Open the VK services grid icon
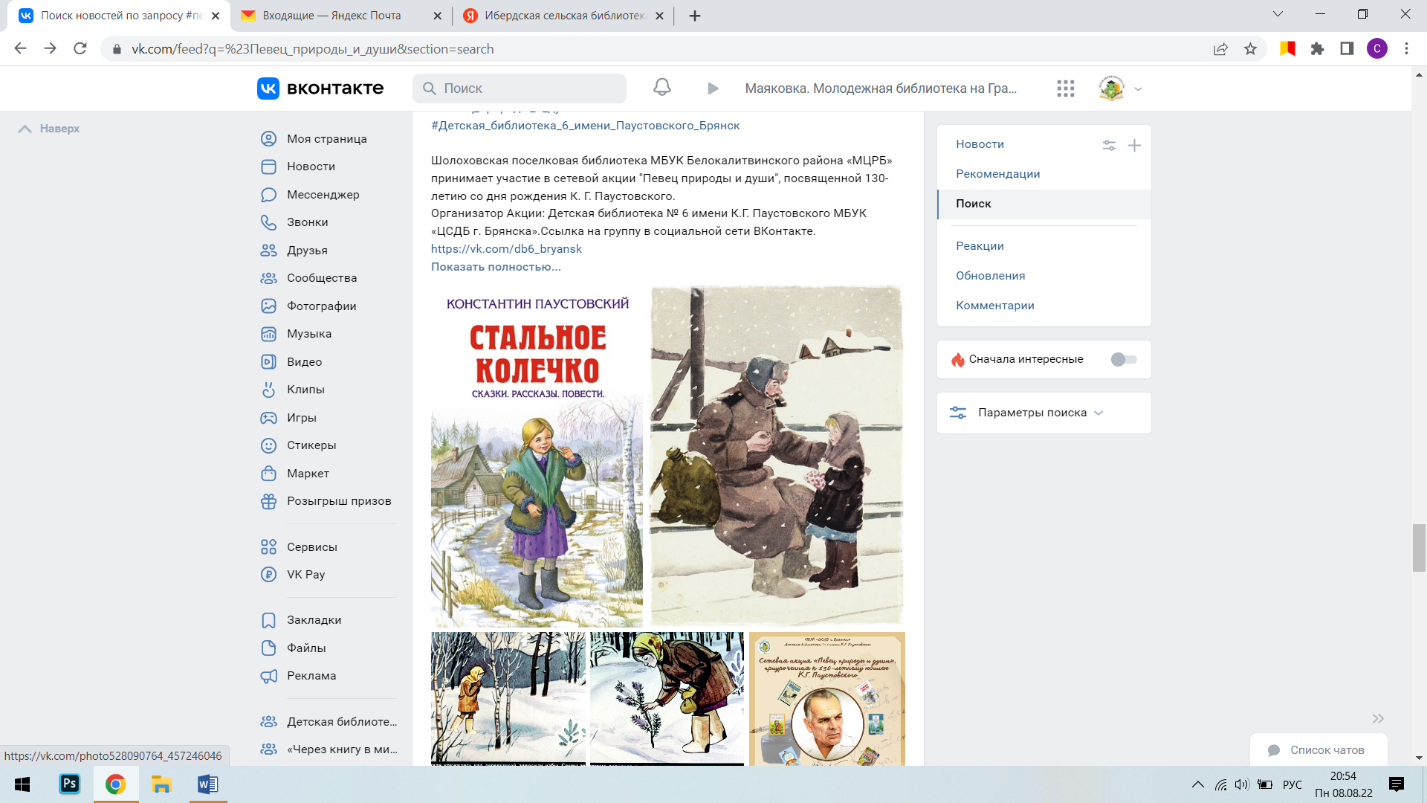Screen dimensions: 1427x803 point(1065,88)
